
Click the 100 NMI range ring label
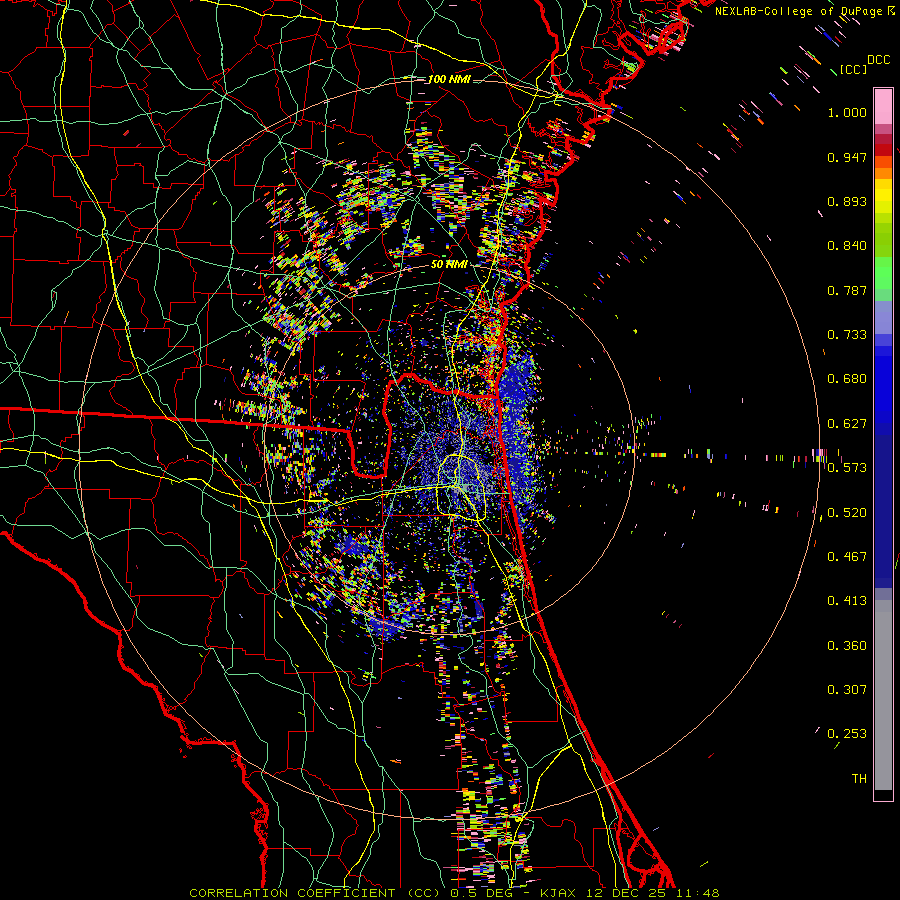pos(449,79)
